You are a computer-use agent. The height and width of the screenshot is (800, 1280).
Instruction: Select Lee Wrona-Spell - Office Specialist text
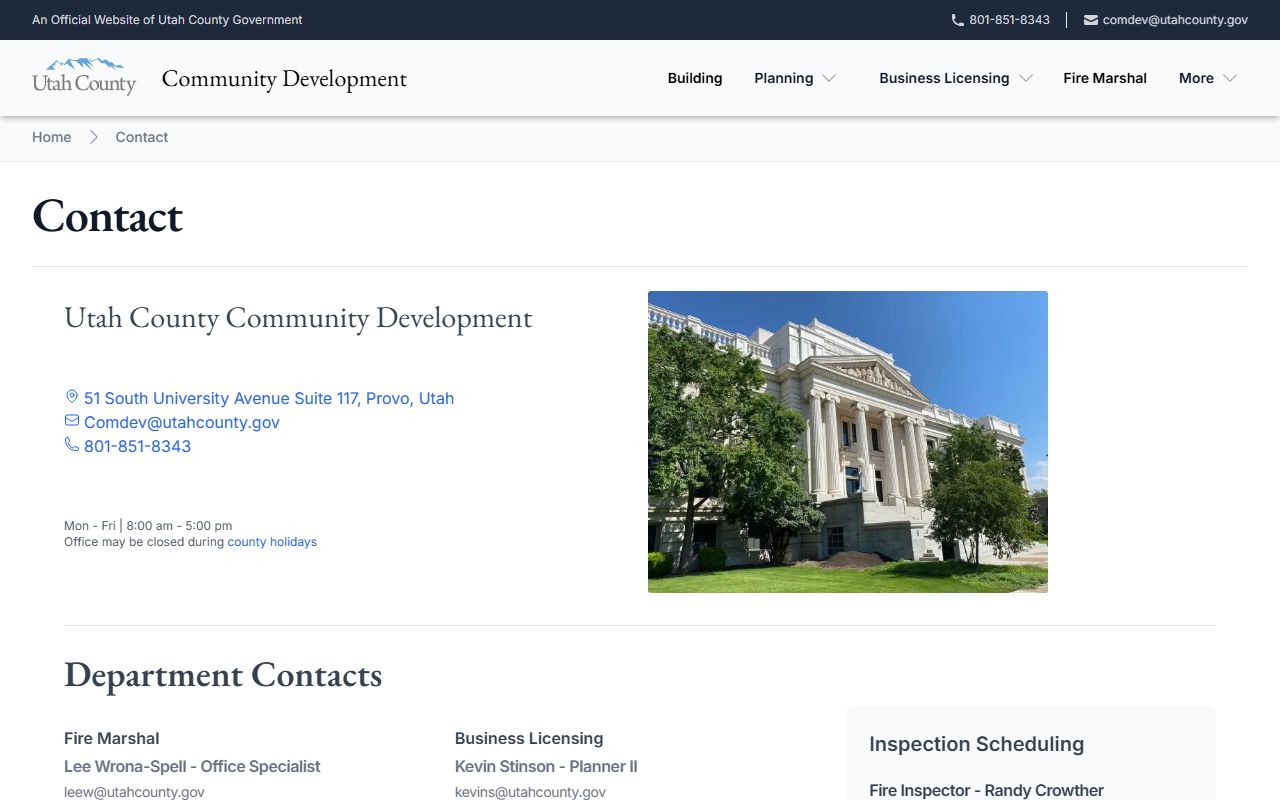[192, 767]
